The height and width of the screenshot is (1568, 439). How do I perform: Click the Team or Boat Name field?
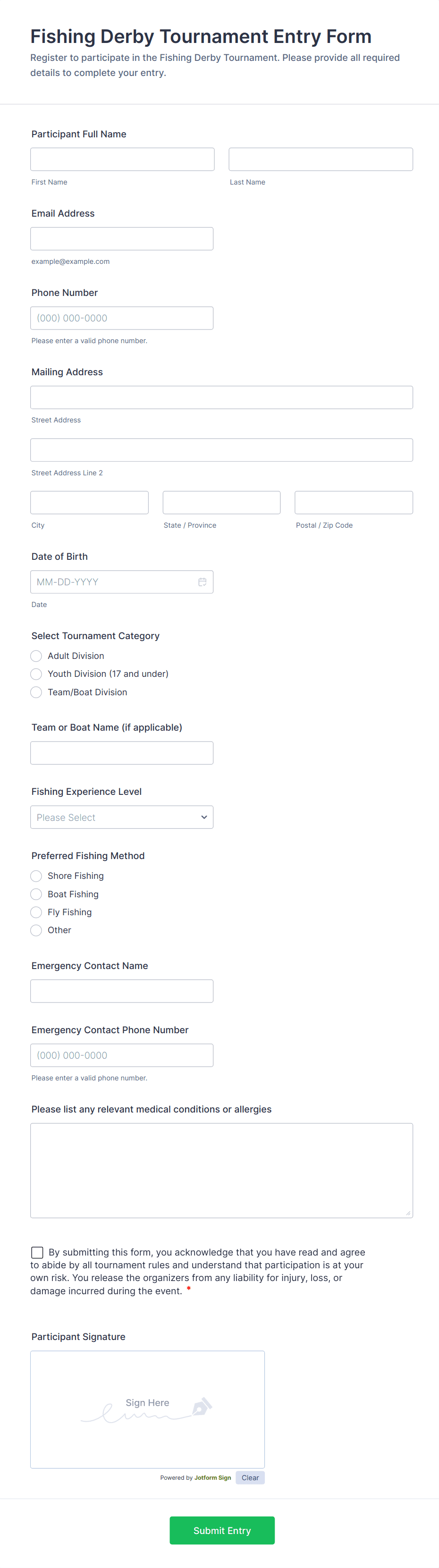[122, 753]
